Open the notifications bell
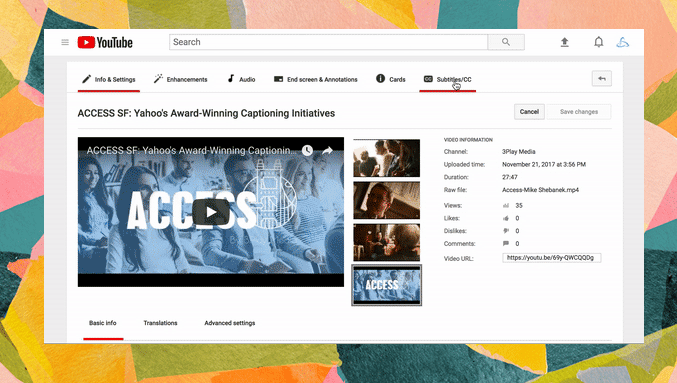The image size is (677, 383). pyautogui.click(x=598, y=42)
